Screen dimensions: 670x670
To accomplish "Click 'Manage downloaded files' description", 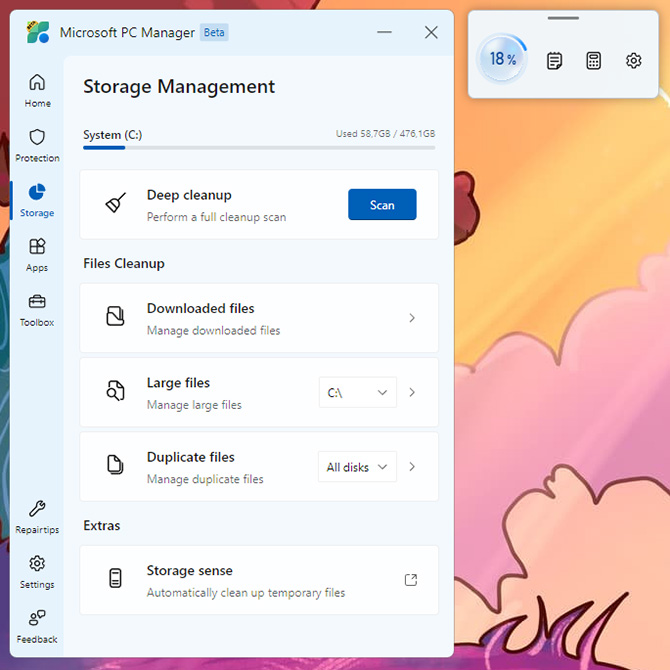I will coord(213,331).
